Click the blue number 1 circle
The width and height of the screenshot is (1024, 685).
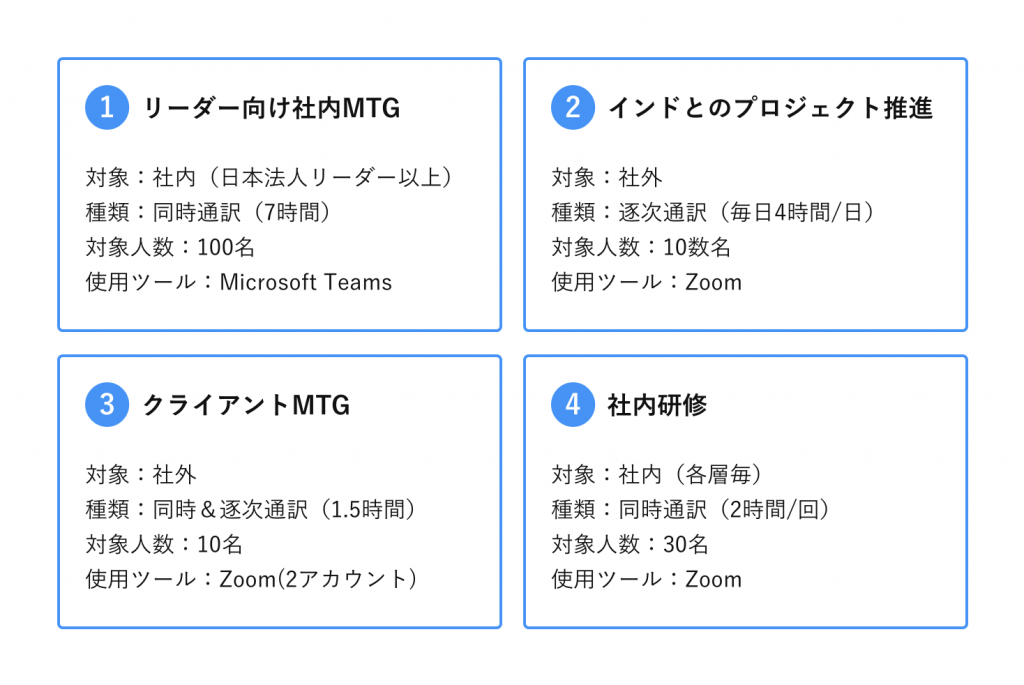[107, 108]
